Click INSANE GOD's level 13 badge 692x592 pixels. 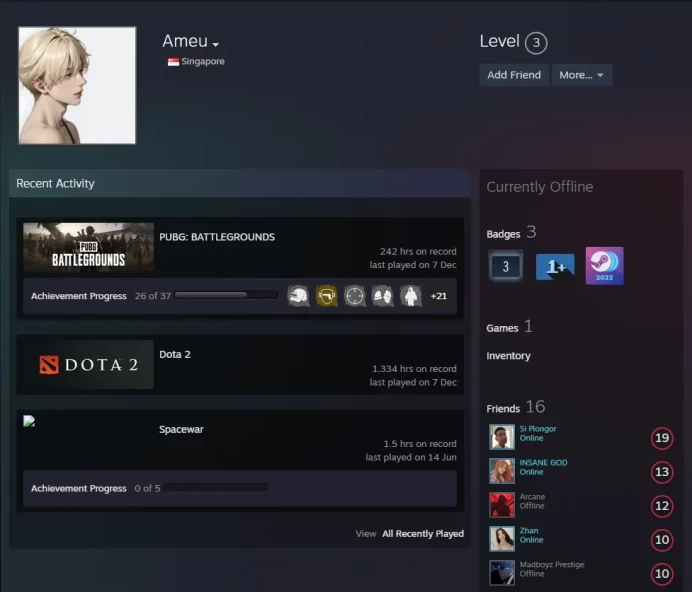(x=662, y=472)
